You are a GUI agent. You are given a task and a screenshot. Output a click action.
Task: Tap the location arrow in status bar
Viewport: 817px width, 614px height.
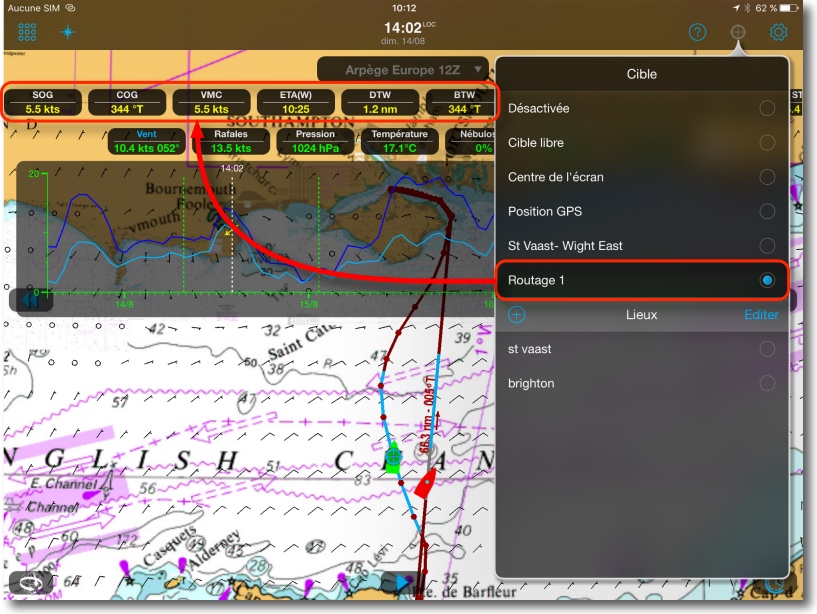[x=736, y=8]
